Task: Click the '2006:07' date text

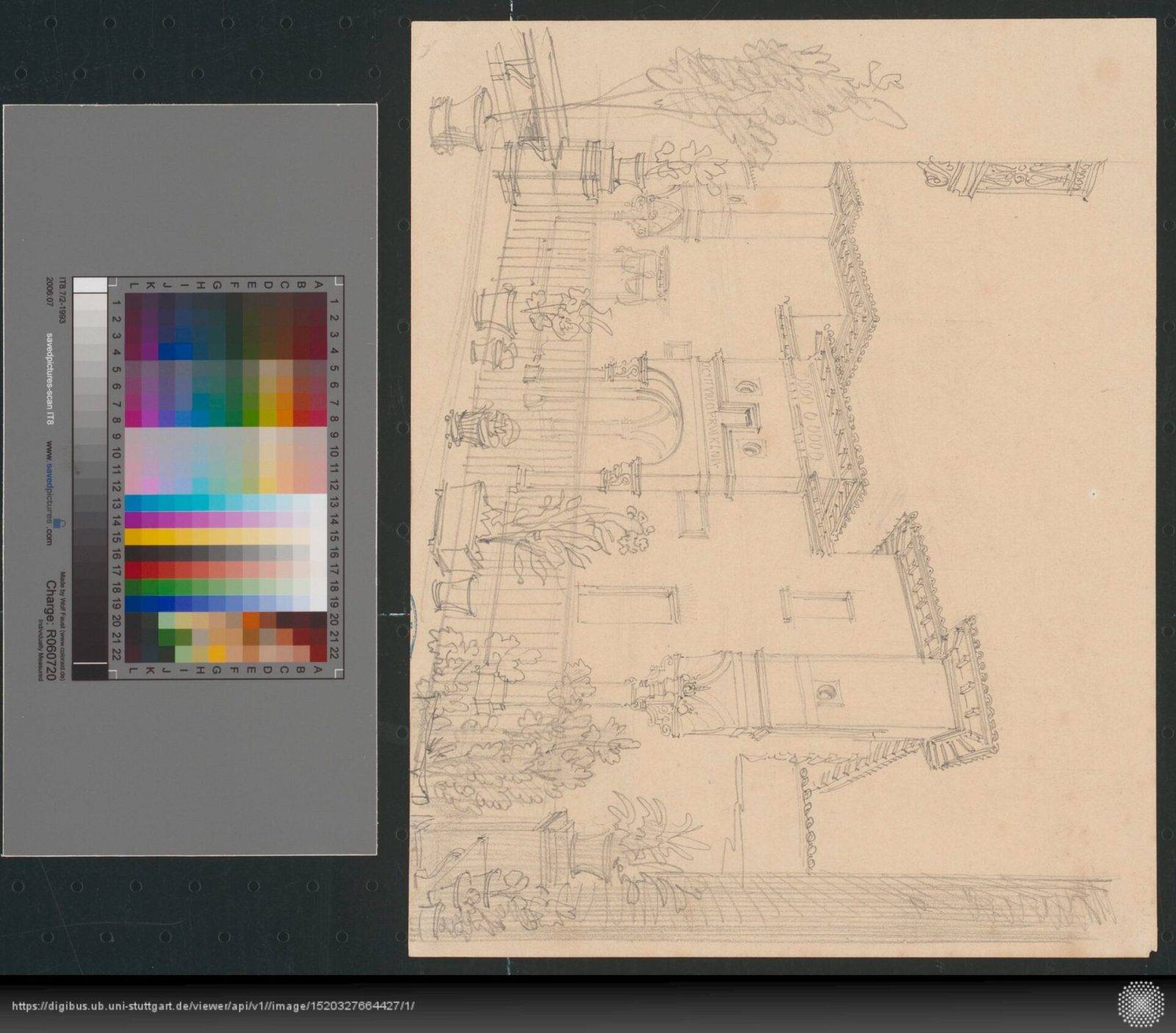Action: pos(51,291)
